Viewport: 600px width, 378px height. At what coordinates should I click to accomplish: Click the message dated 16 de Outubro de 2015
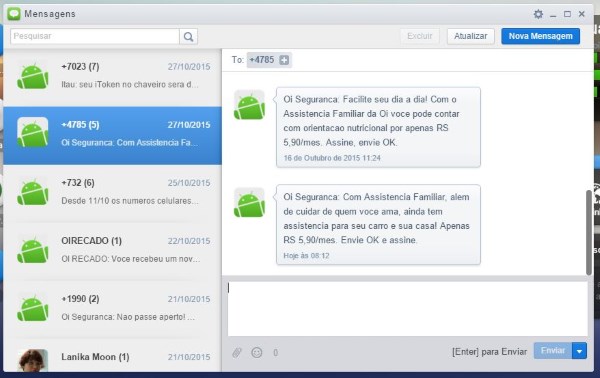378,127
